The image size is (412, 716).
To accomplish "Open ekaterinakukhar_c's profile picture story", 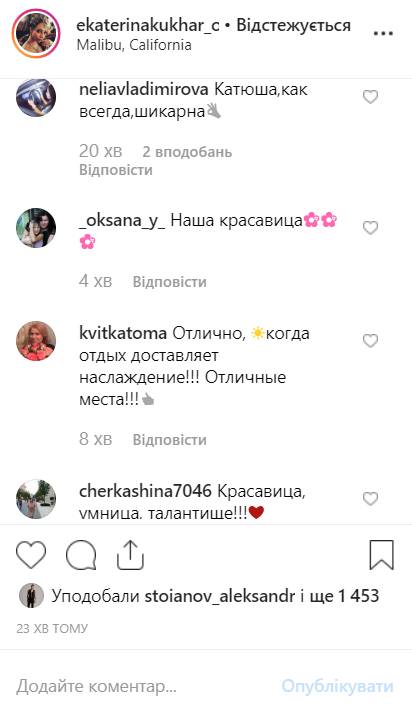I will click(x=36, y=33).
